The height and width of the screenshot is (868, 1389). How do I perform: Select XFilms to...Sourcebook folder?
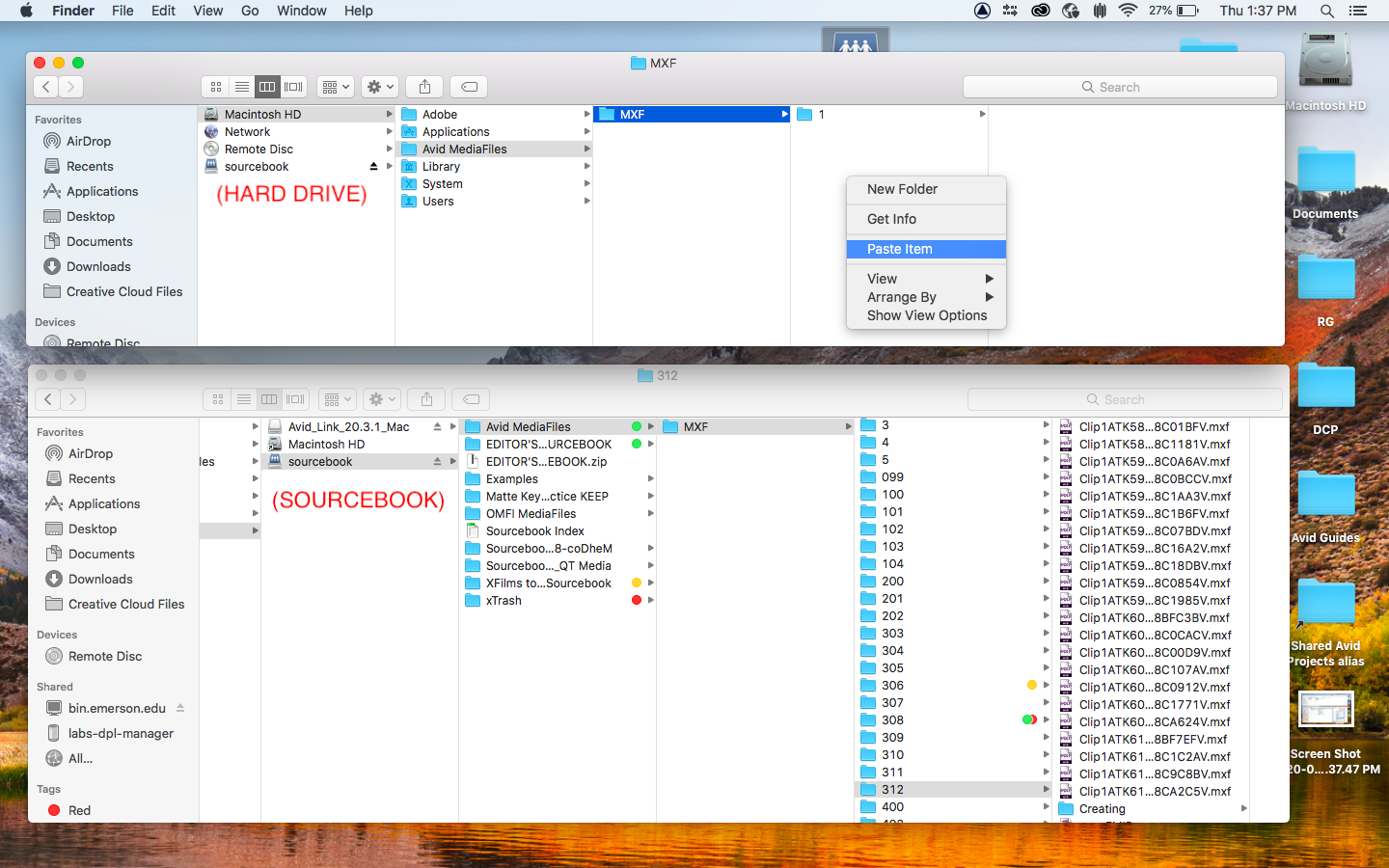pyautogui.click(x=557, y=583)
